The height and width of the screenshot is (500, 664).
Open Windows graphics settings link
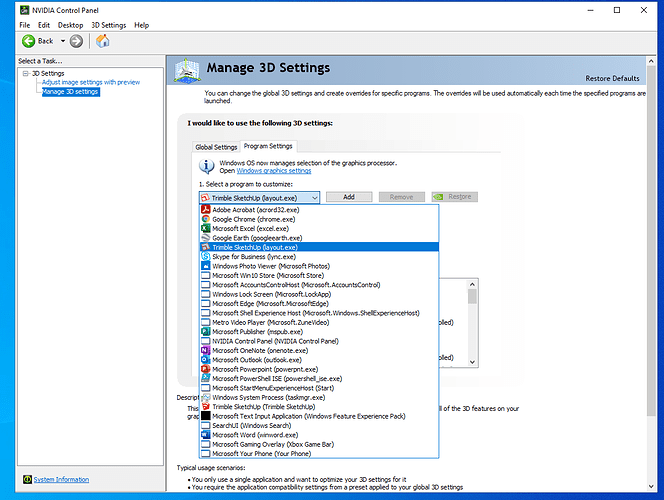pyautogui.click(x=274, y=171)
